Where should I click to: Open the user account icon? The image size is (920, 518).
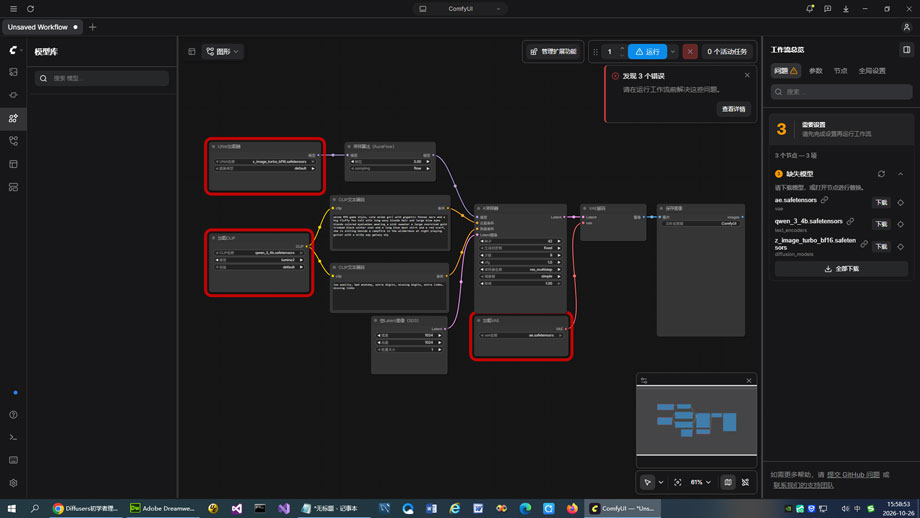[907, 27]
